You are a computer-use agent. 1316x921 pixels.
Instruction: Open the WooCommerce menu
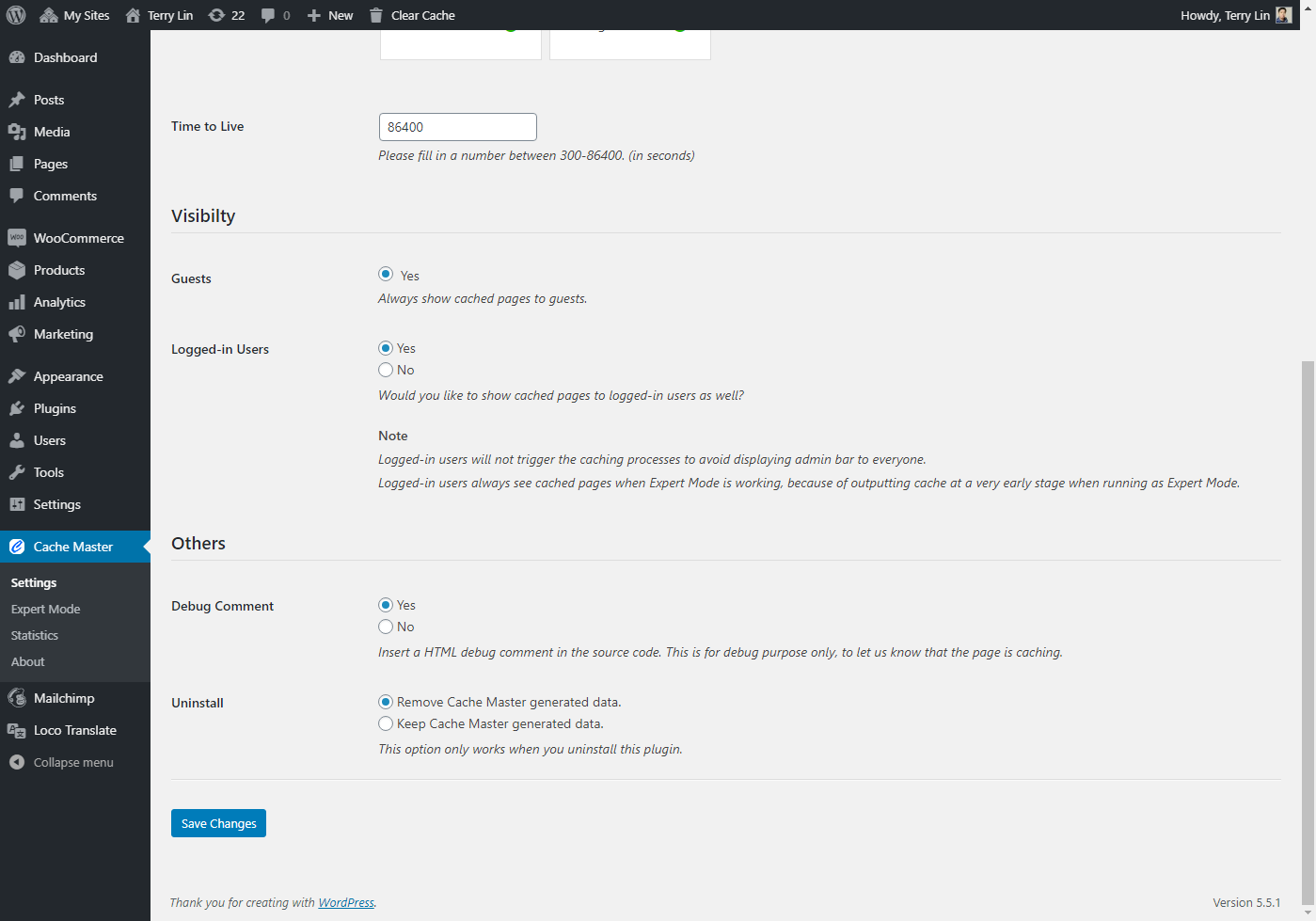pos(79,238)
